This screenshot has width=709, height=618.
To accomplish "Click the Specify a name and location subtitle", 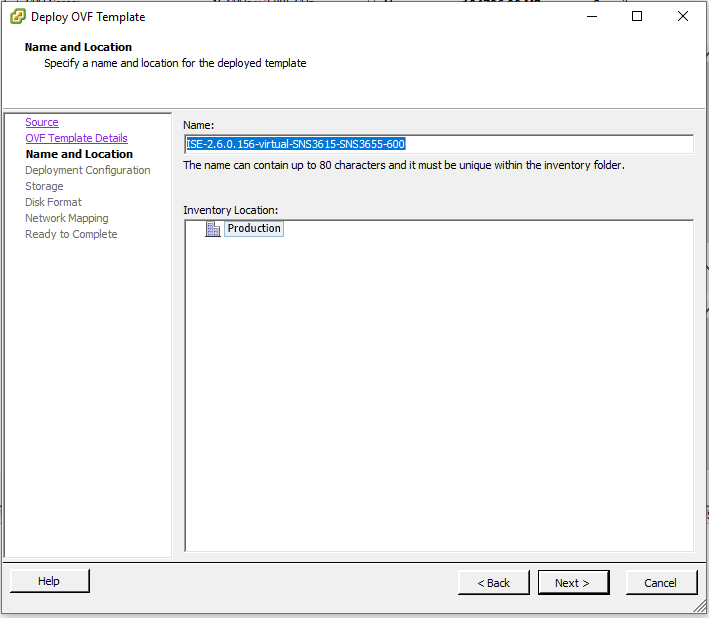I will coord(175,63).
